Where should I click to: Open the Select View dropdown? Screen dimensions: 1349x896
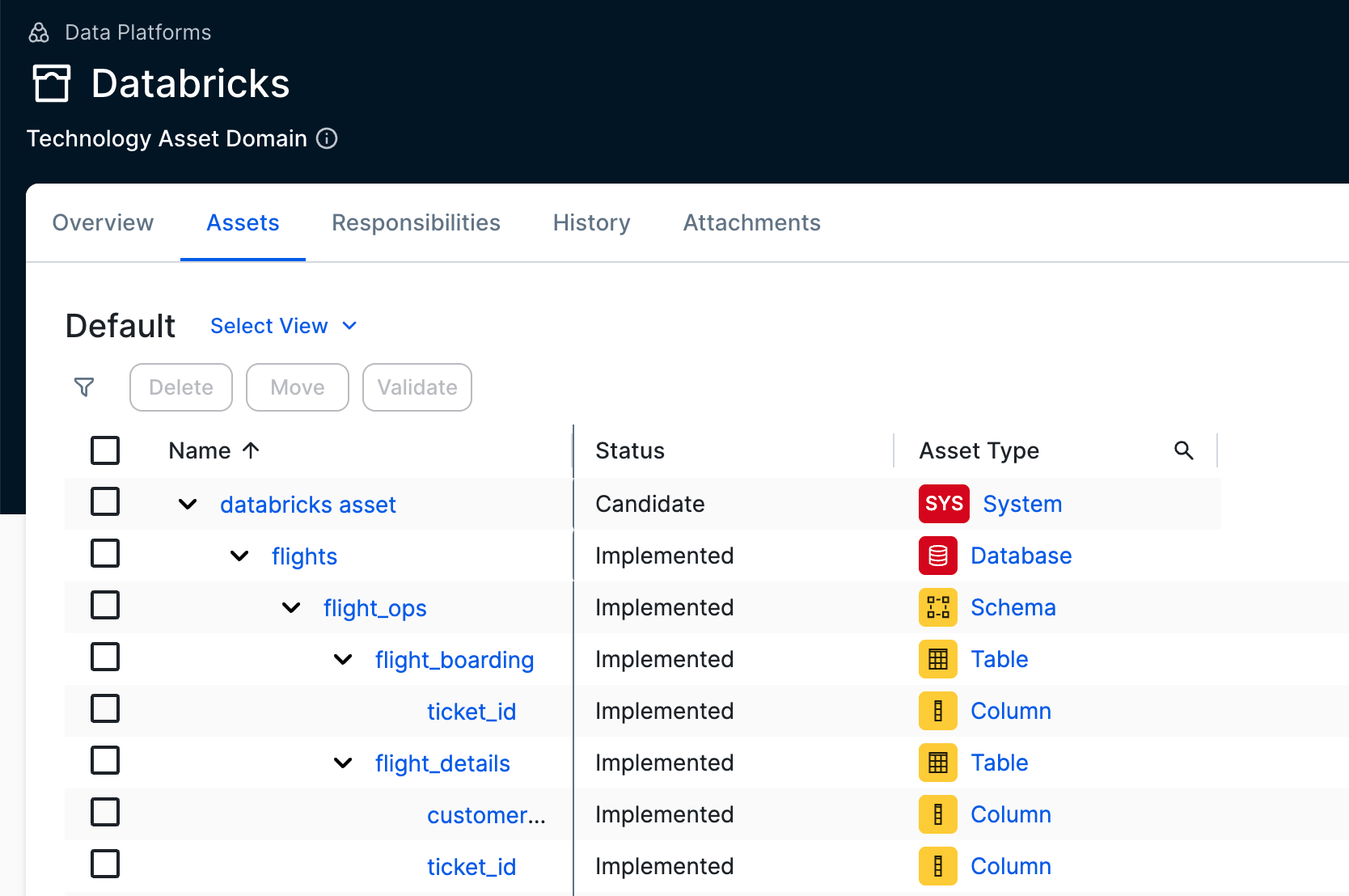click(283, 326)
